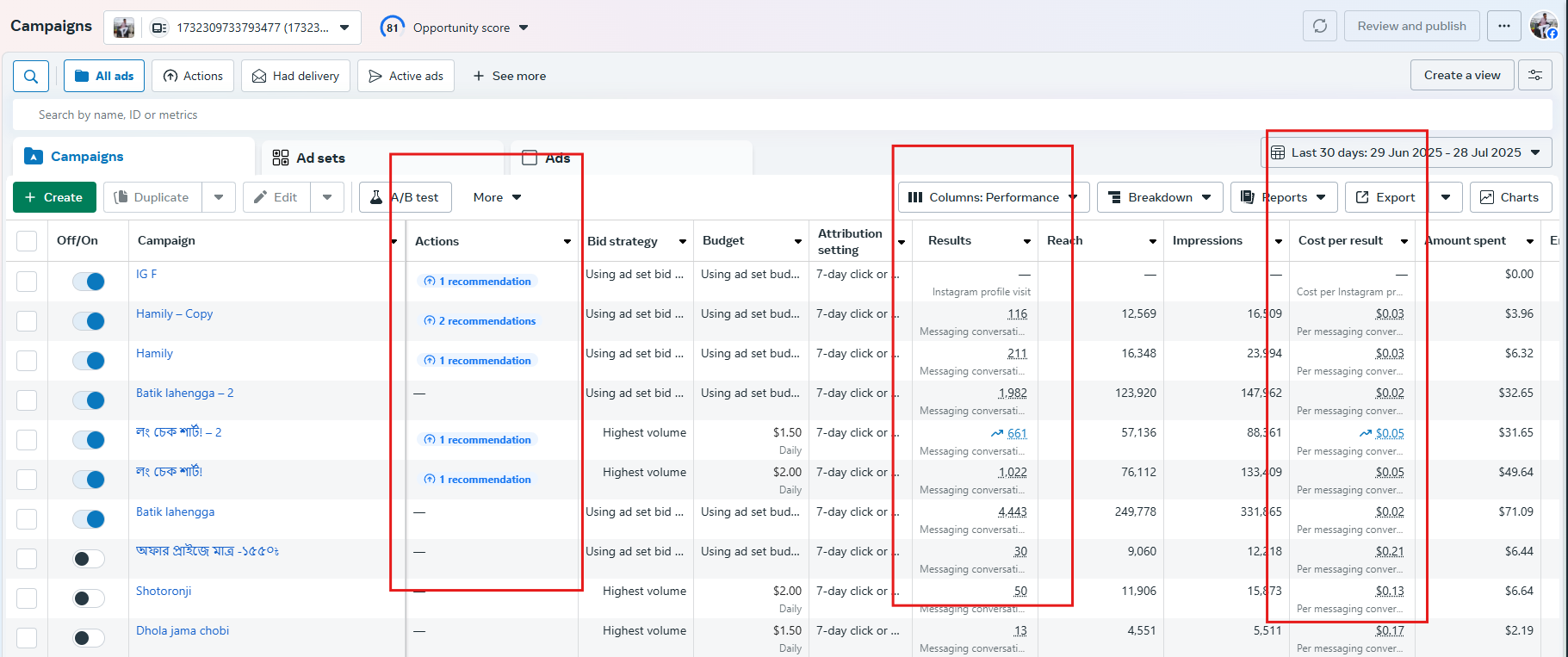Open the date range dropdown
The width and height of the screenshot is (1568, 657).
(1405, 152)
